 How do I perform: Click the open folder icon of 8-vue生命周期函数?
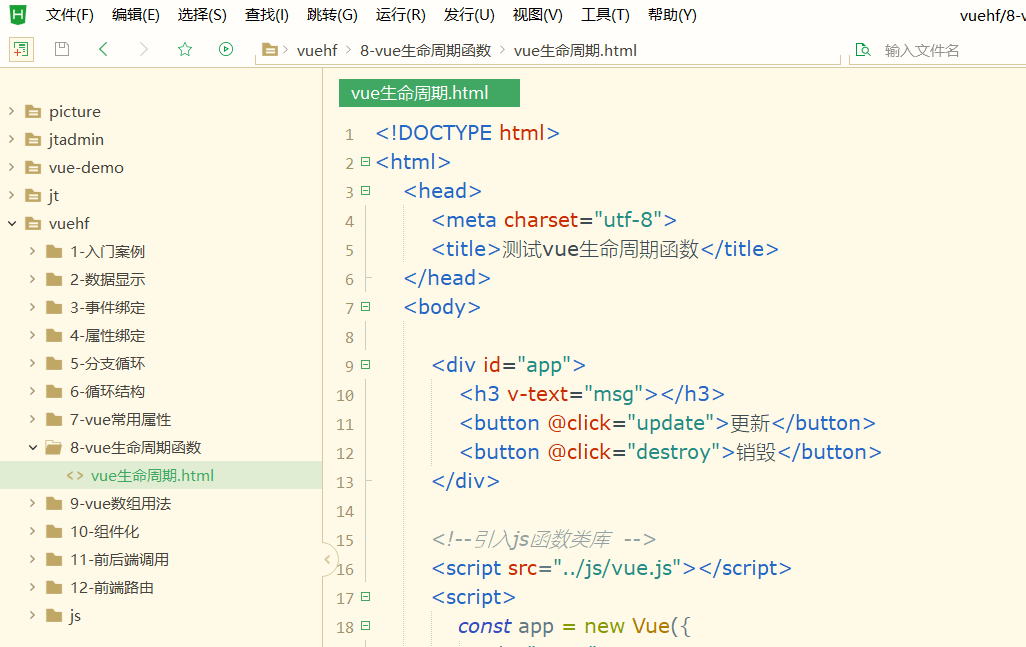[54, 447]
